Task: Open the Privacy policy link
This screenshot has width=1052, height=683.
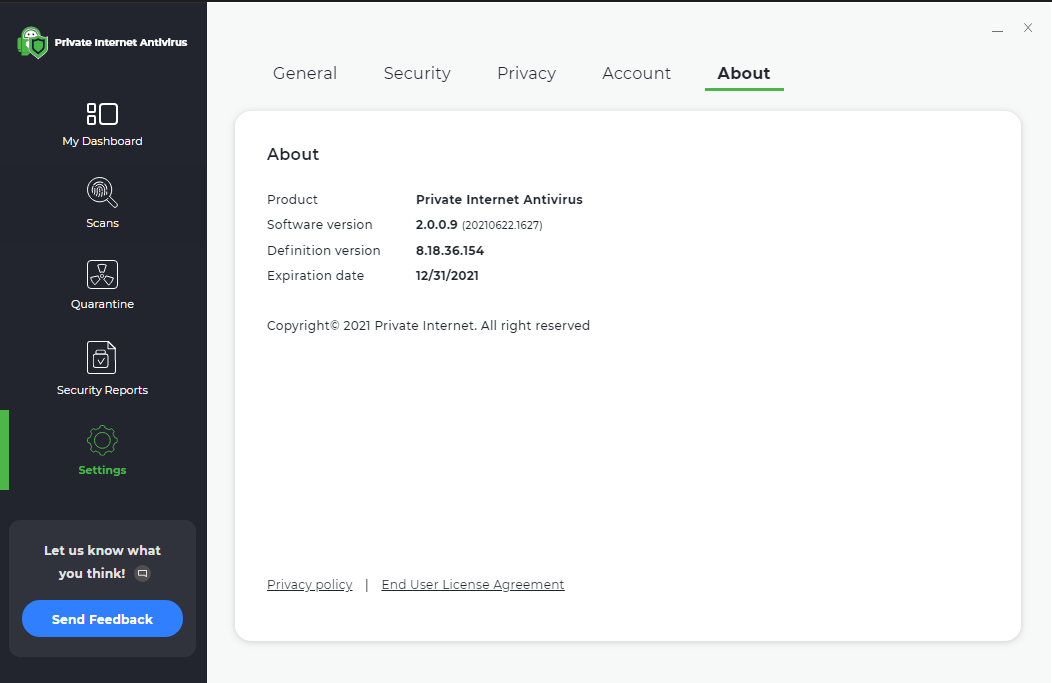Action: click(x=310, y=585)
